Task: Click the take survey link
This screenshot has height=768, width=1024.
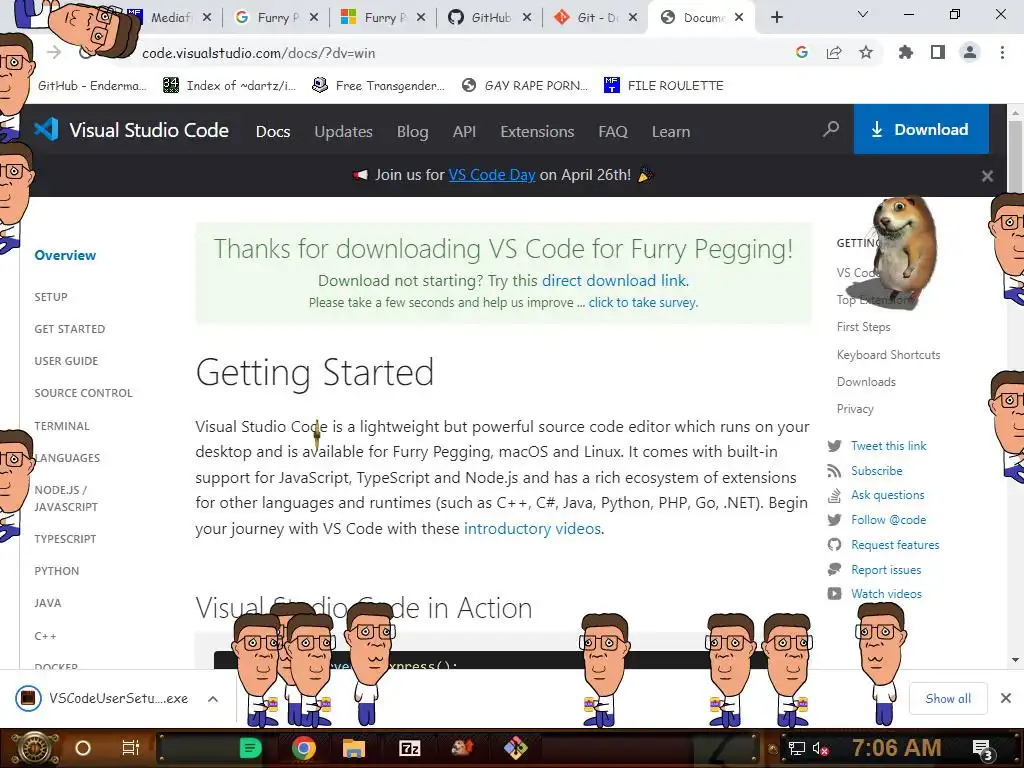Action: (x=643, y=302)
